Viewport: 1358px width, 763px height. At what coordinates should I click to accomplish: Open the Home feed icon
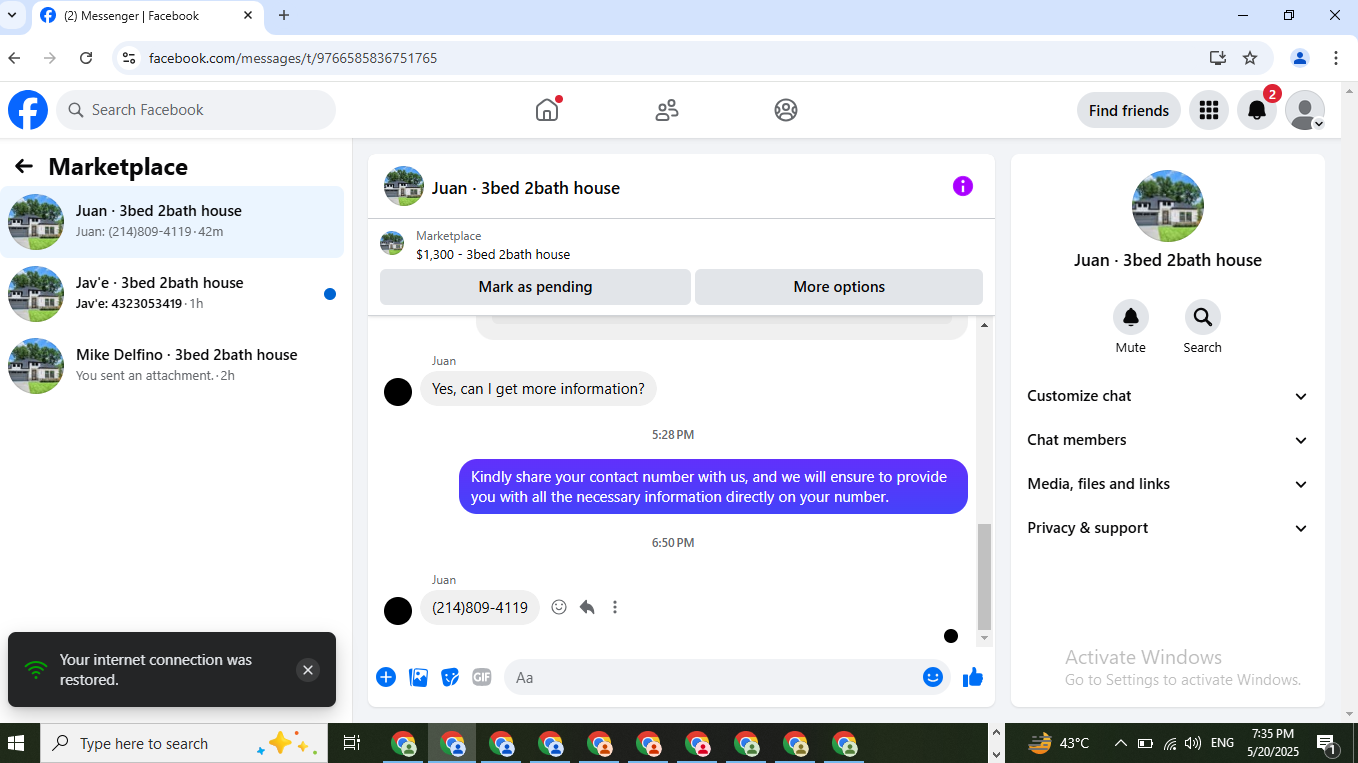click(x=547, y=110)
